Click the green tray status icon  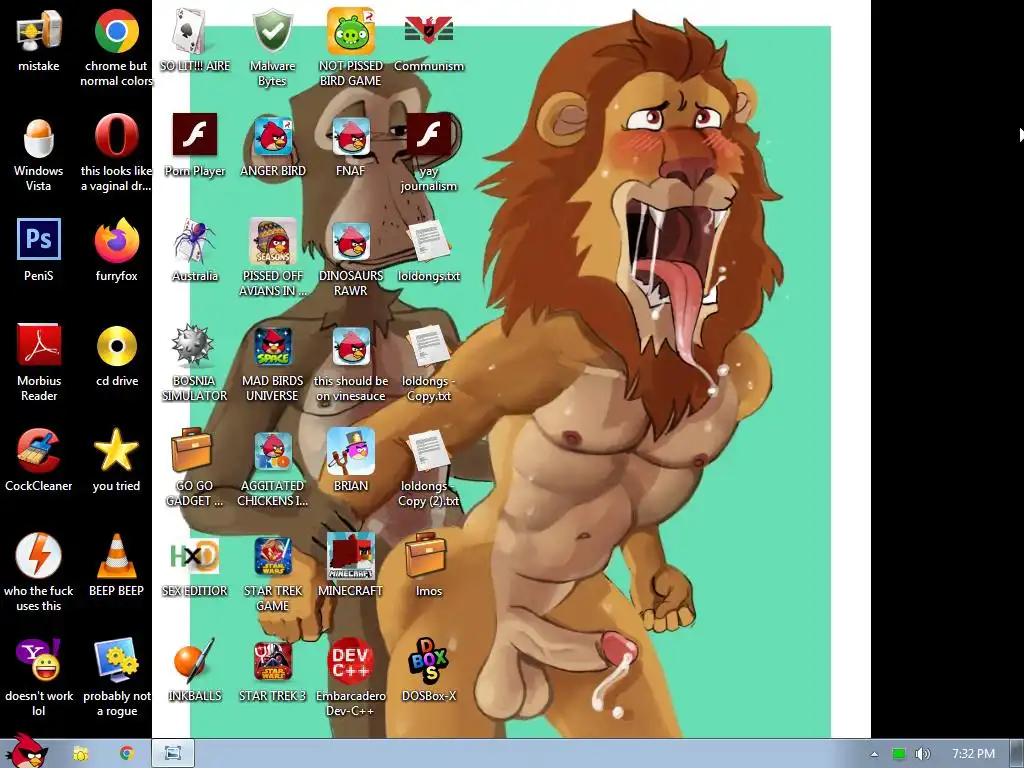coord(899,754)
